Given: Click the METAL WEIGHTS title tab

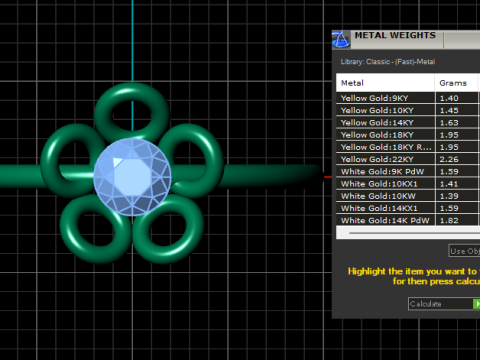Looking at the screenshot, I should [x=395, y=35].
